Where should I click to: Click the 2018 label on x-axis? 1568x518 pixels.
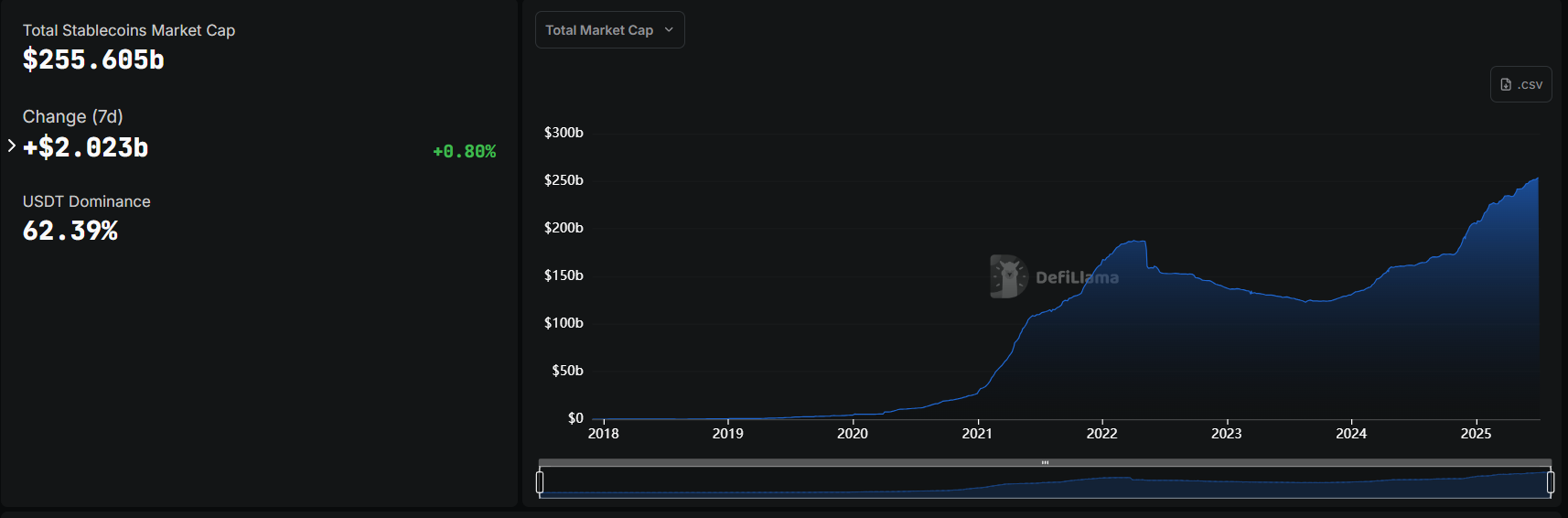click(x=603, y=434)
